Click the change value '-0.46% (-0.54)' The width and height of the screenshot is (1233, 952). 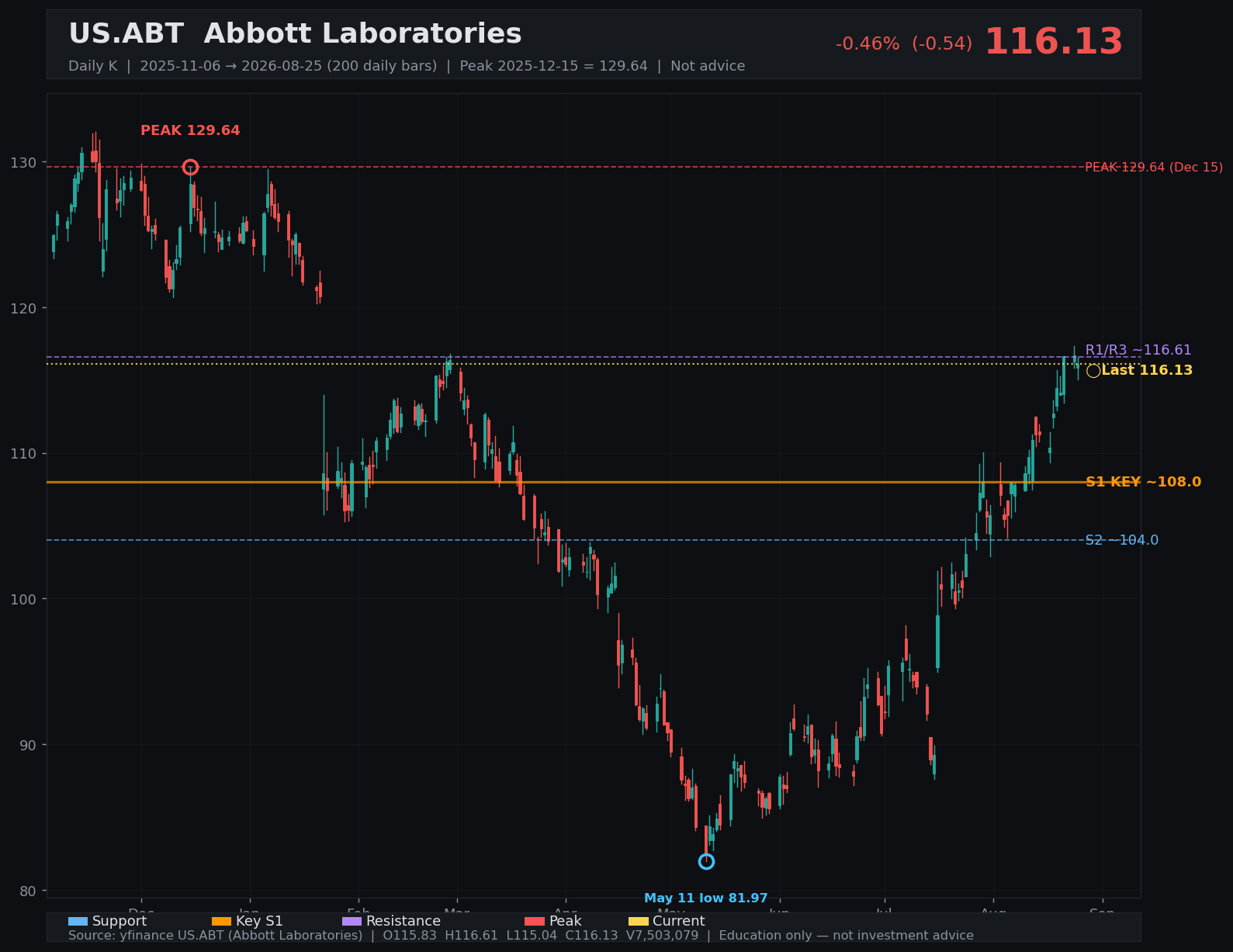[904, 44]
